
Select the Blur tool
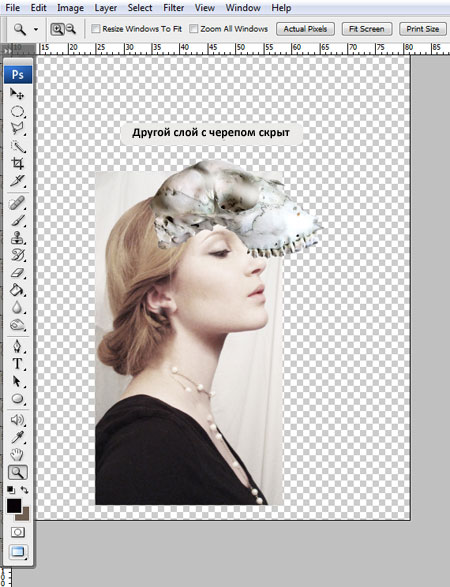click(17, 307)
